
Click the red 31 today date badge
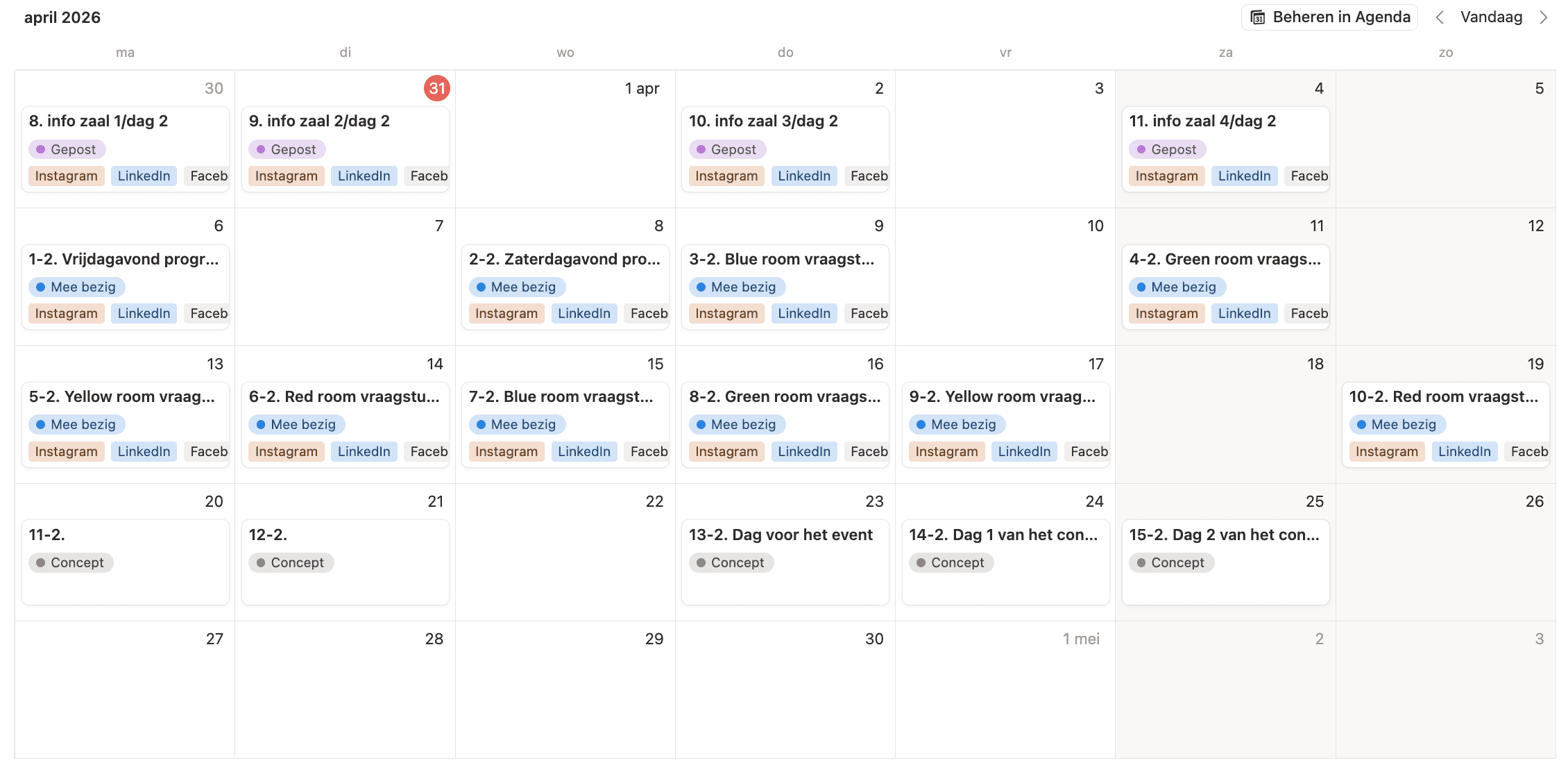[x=436, y=88]
